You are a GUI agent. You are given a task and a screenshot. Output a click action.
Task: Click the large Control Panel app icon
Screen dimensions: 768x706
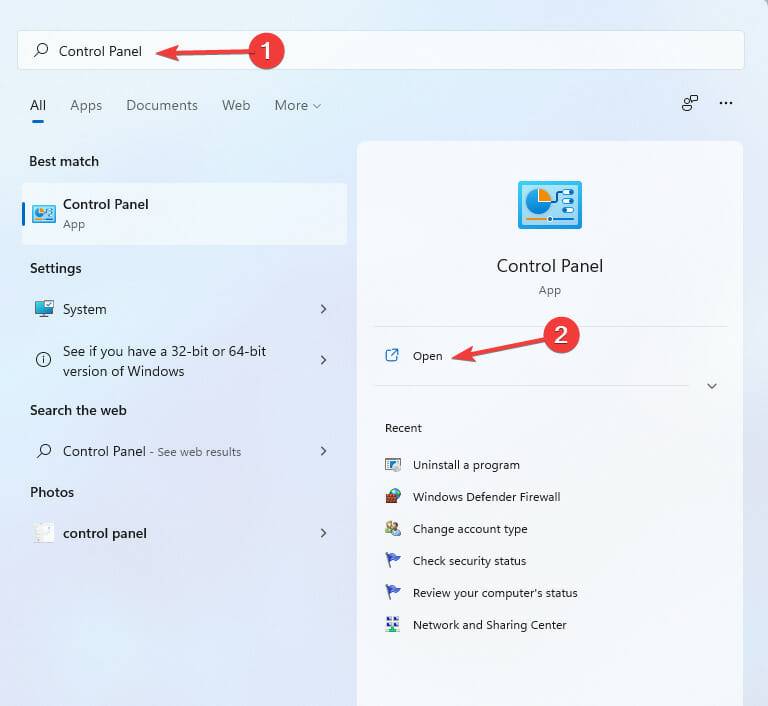click(x=550, y=205)
